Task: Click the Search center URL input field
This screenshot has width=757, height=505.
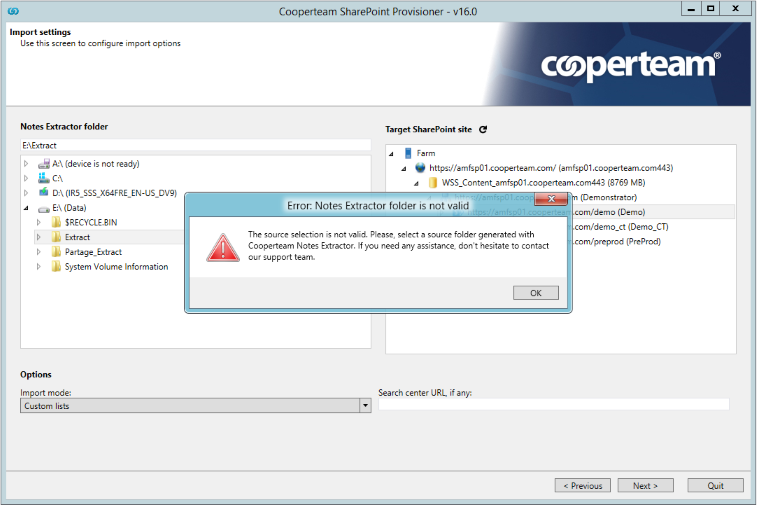Action: click(554, 405)
